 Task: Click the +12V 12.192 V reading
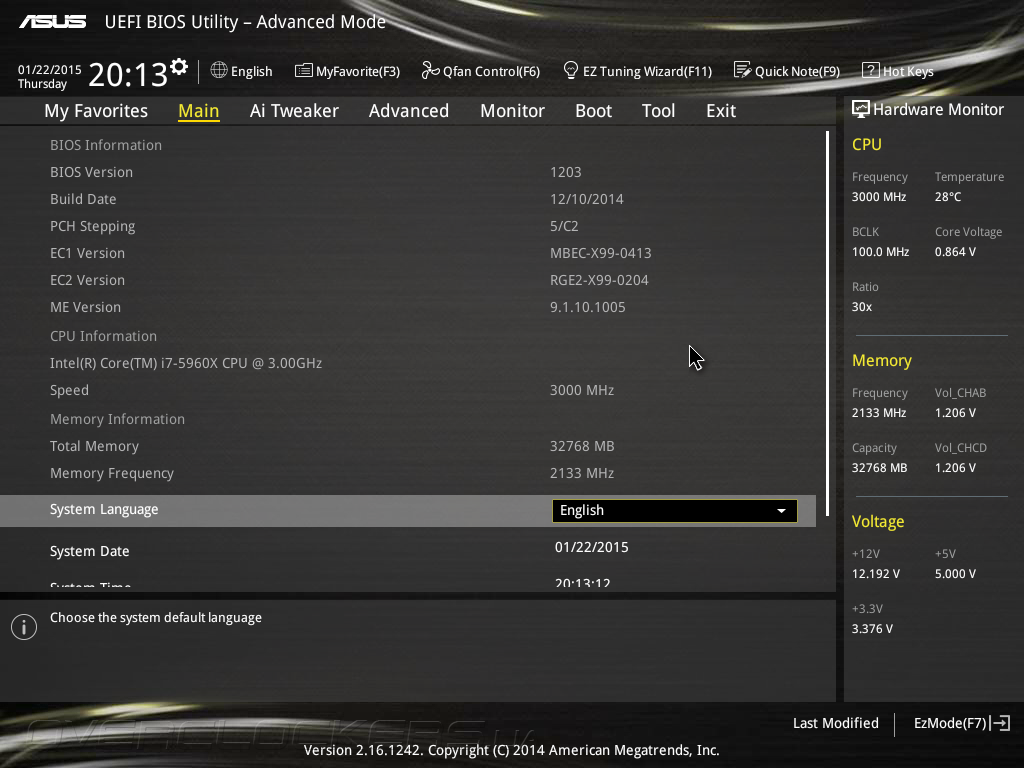pyautogui.click(x=876, y=574)
